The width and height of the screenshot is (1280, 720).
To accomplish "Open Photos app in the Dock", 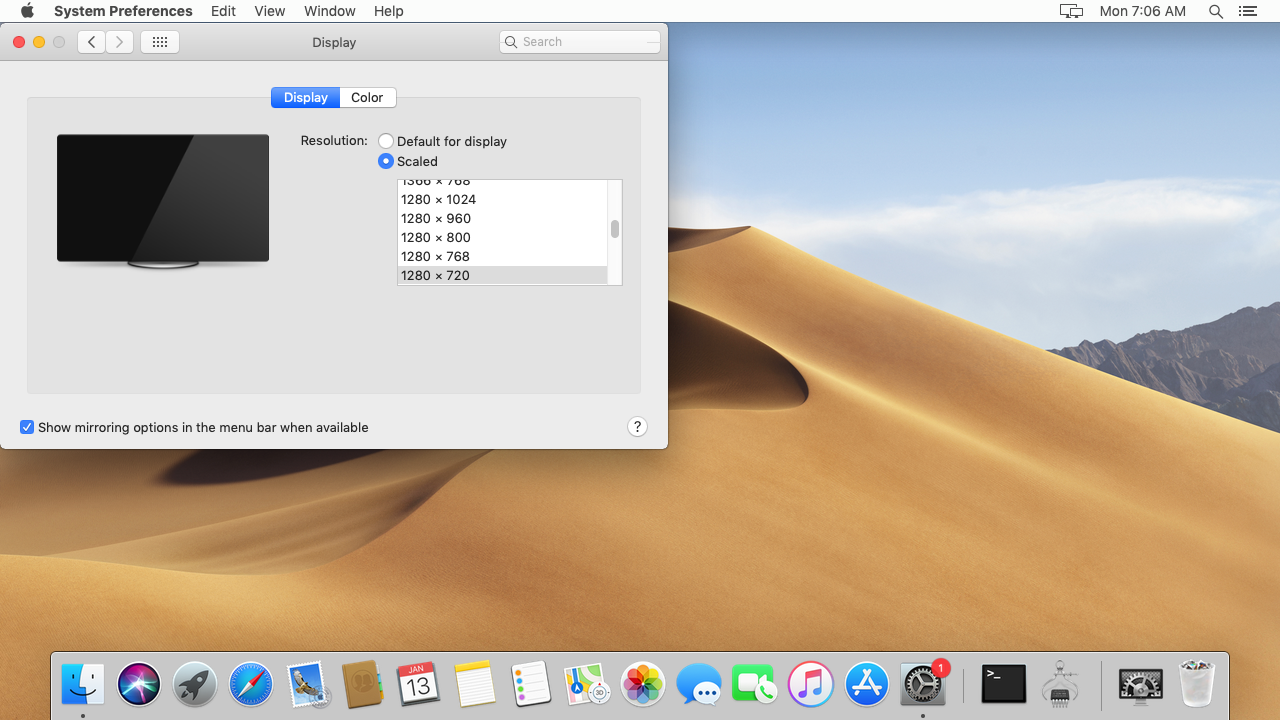I will [x=642, y=685].
